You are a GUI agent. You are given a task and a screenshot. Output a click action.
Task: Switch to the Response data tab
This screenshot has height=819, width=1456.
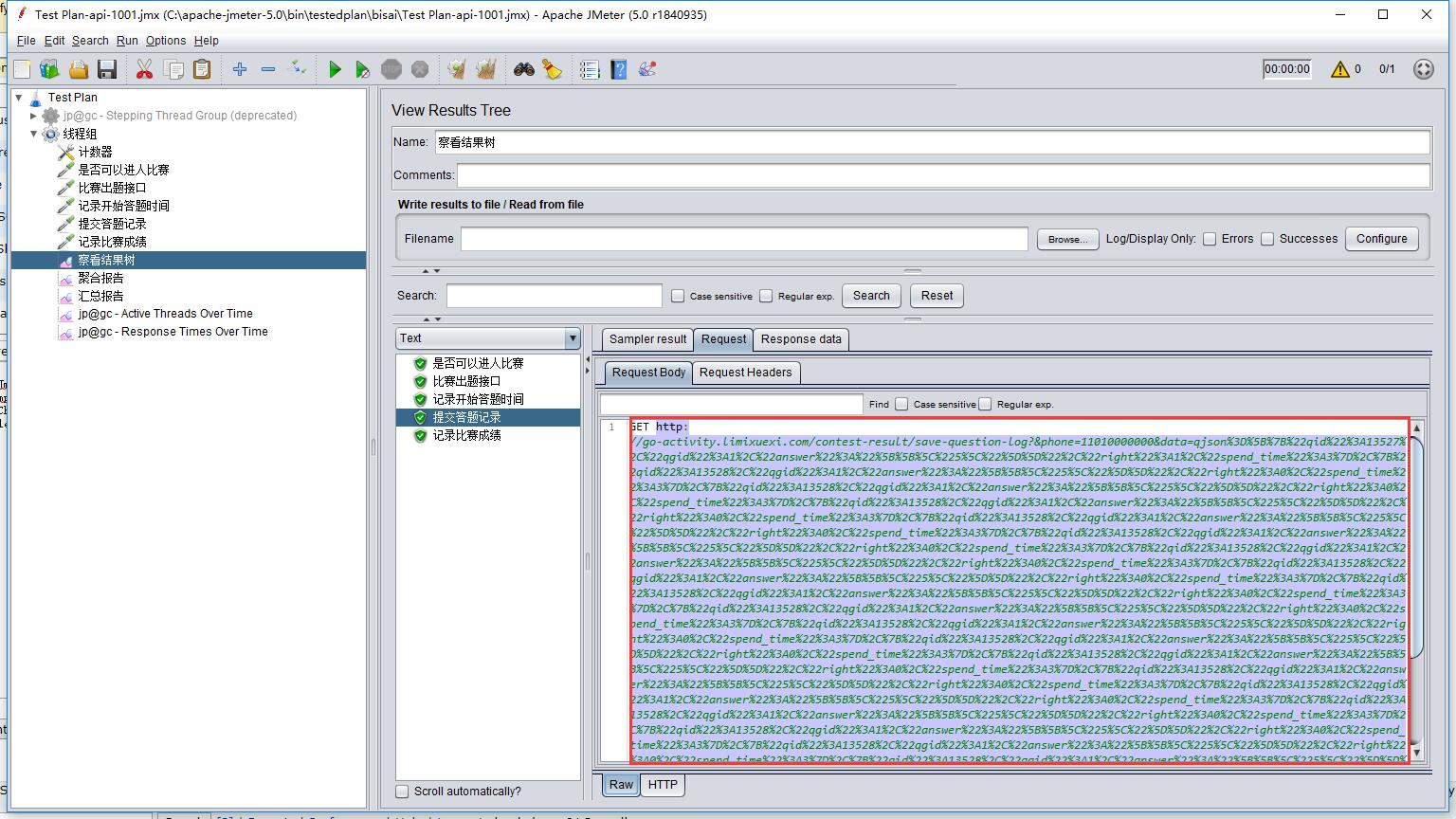tap(801, 339)
